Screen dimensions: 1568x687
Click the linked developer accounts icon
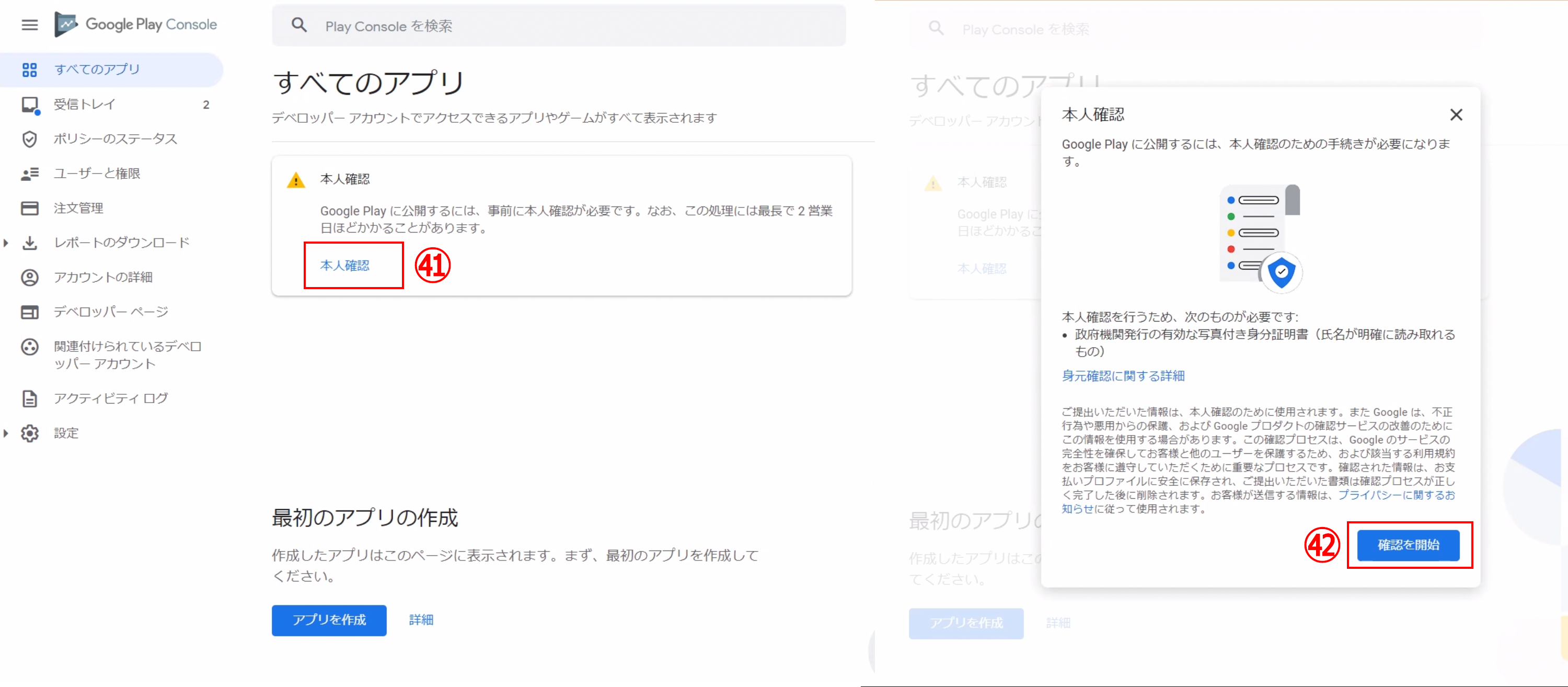(29, 347)
